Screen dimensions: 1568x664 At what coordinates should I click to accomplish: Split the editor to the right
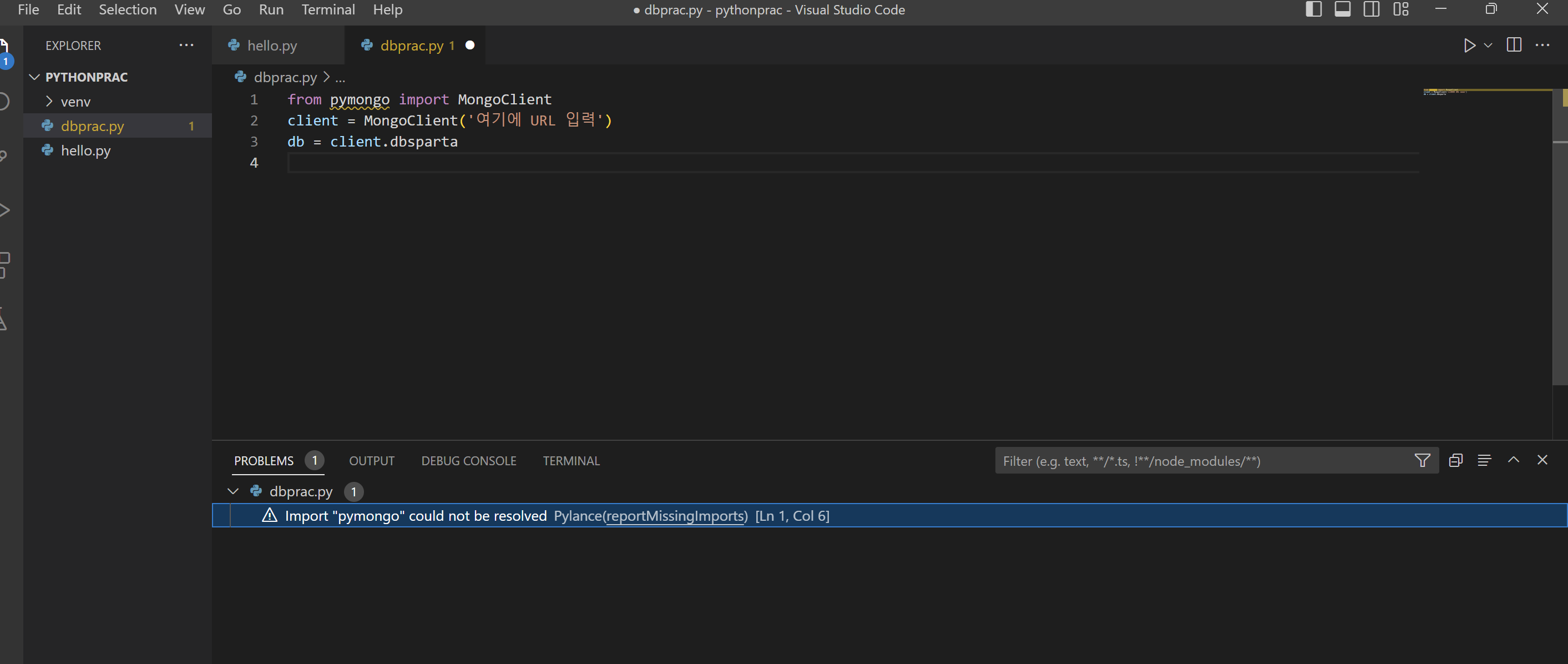[1514, 45]
